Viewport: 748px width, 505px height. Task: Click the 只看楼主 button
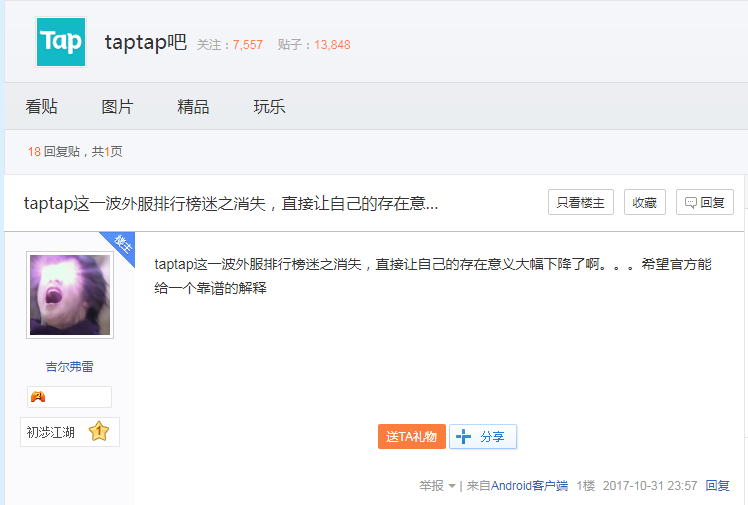[581, 202]
